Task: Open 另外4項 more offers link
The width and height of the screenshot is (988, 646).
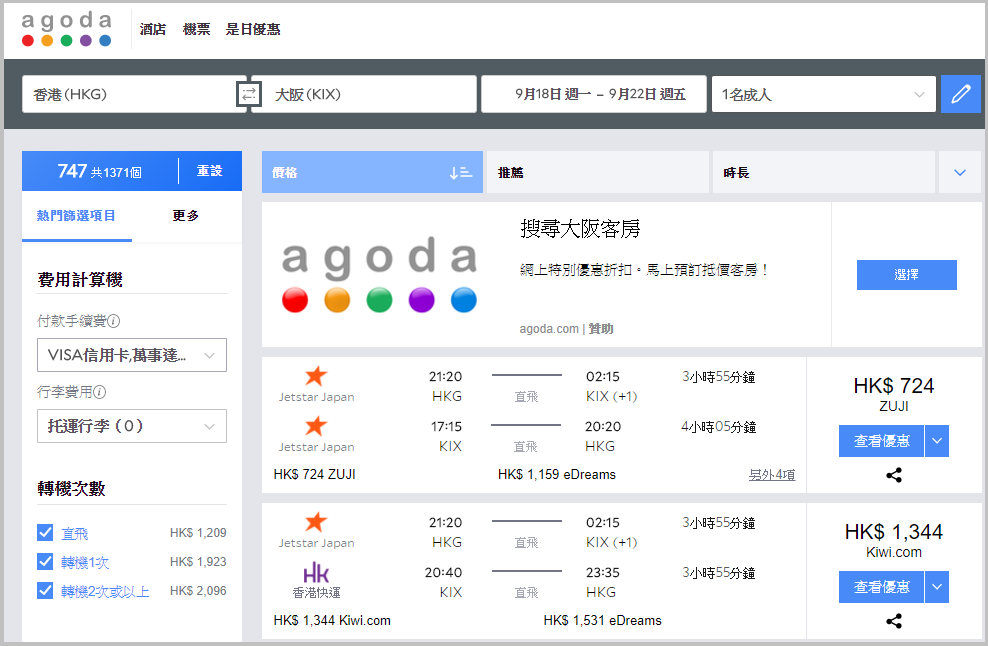Action: coord(771,475)
